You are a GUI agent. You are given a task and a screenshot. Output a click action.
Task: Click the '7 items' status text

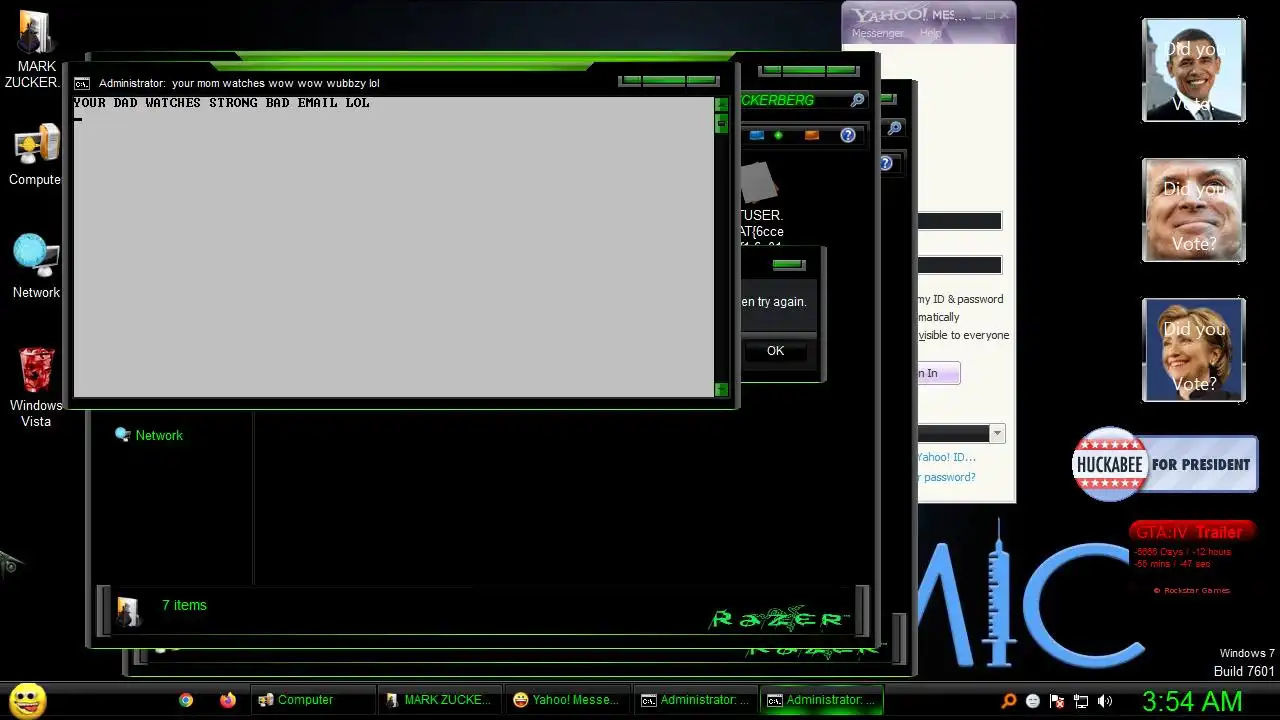coord(184,605)
